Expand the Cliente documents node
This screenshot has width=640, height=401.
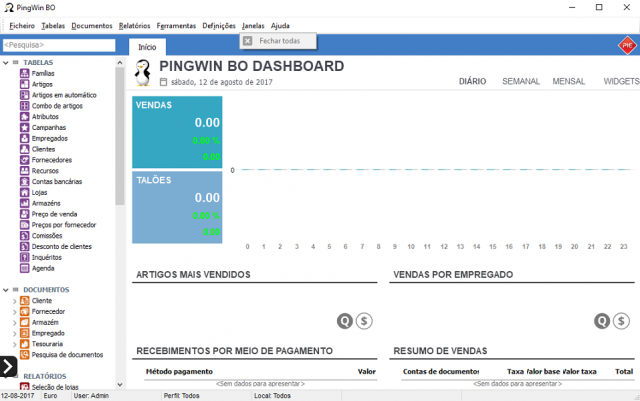tap(14, 300)
